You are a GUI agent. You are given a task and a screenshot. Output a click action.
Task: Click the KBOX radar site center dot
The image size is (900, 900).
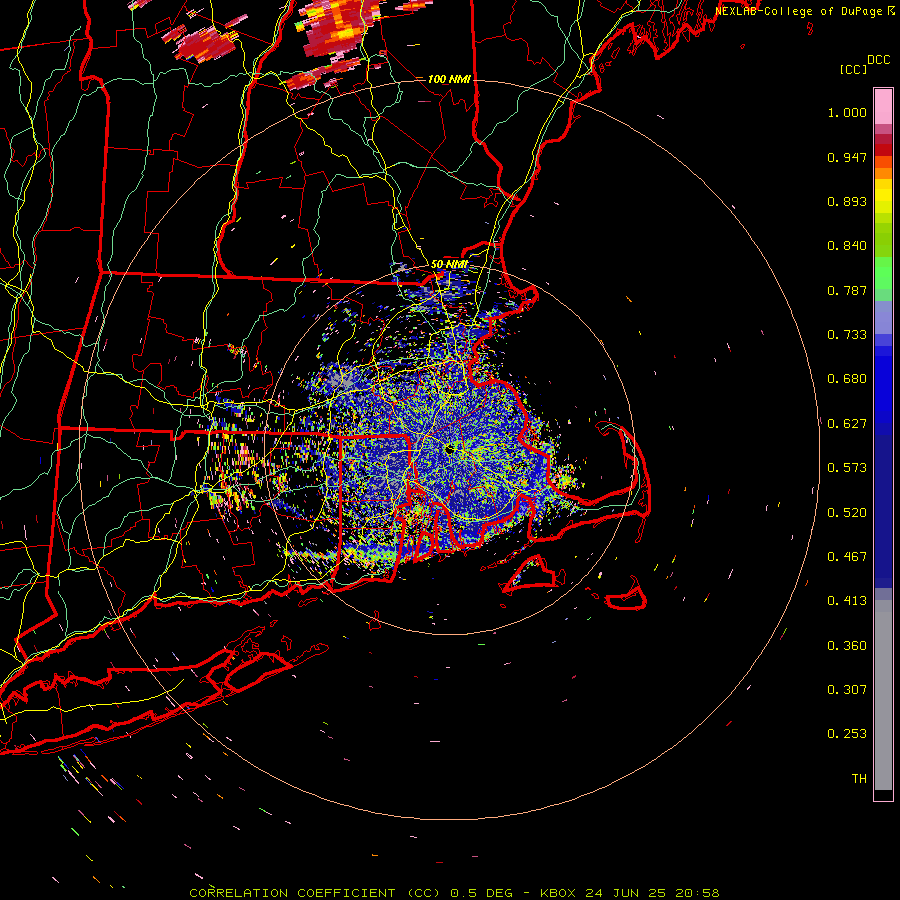[451, 449]
